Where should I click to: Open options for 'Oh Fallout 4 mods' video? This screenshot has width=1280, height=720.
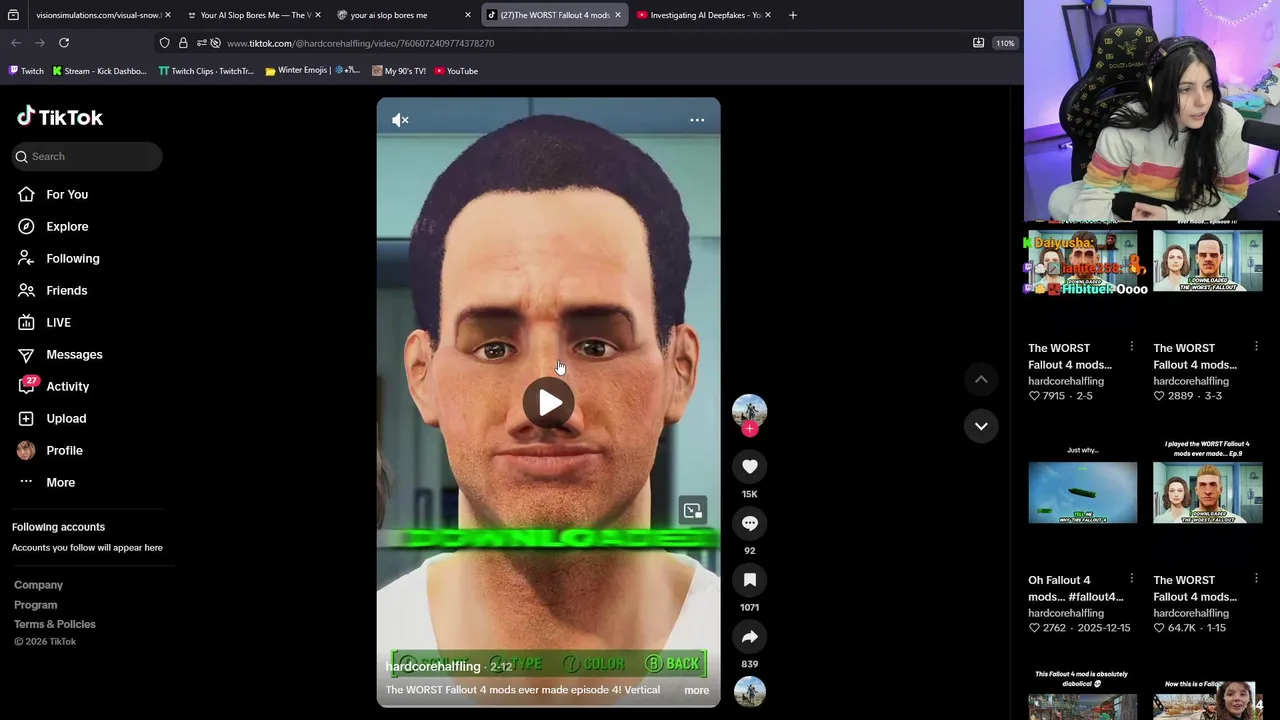pyautogui.click(x=1131, y=578)
